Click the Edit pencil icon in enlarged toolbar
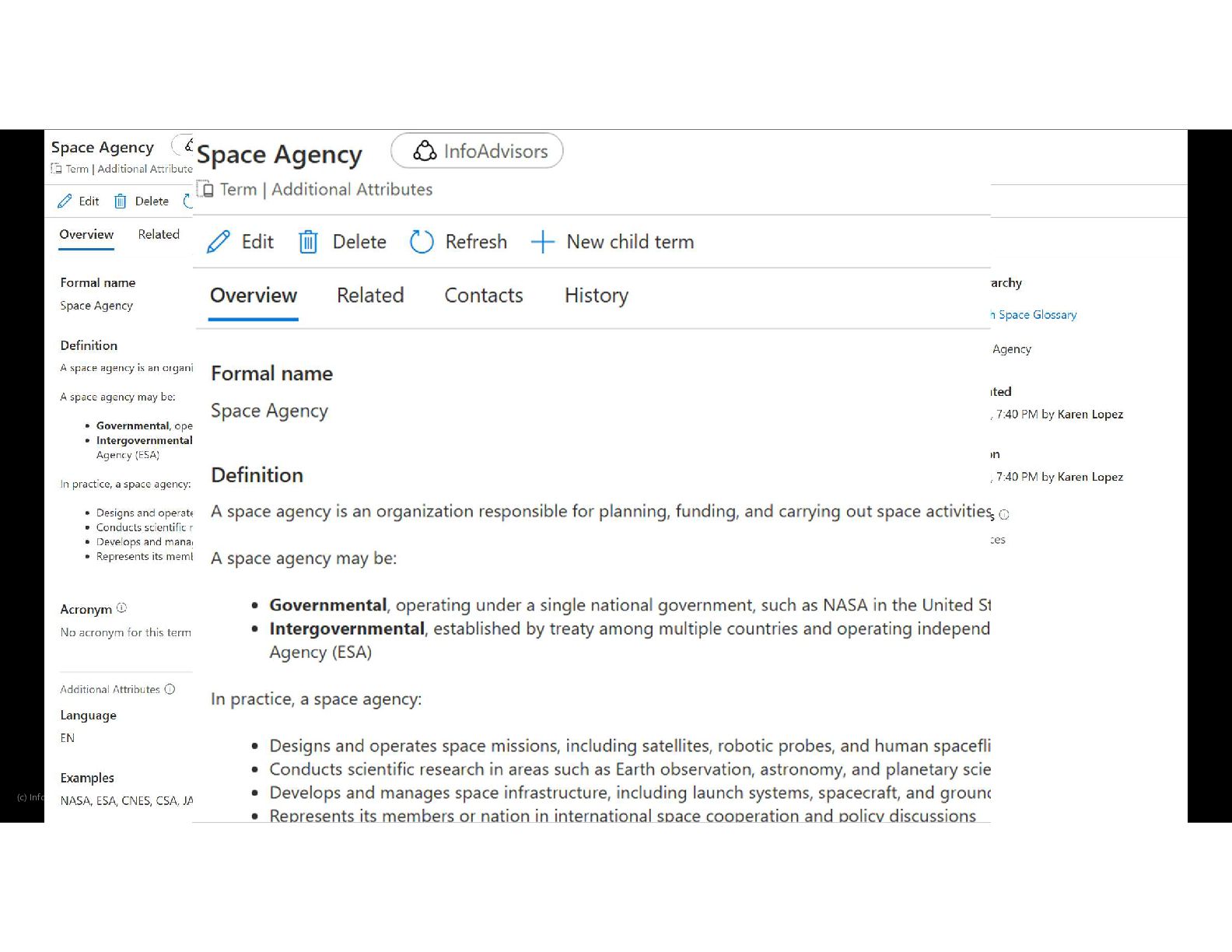The height and width of the screenshot is (952, 1232). [x=219, y=242]
